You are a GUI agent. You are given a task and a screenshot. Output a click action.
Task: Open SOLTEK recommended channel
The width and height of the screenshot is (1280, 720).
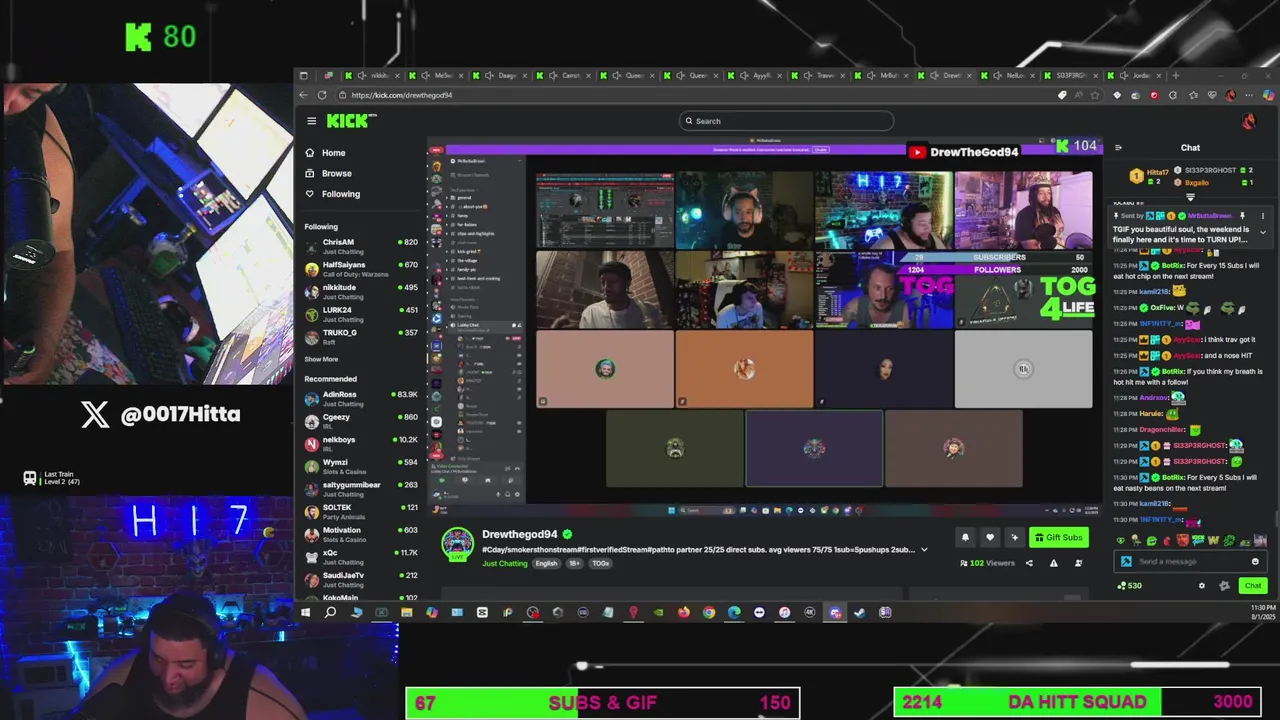pyautogui.click(x=360, y=511)
